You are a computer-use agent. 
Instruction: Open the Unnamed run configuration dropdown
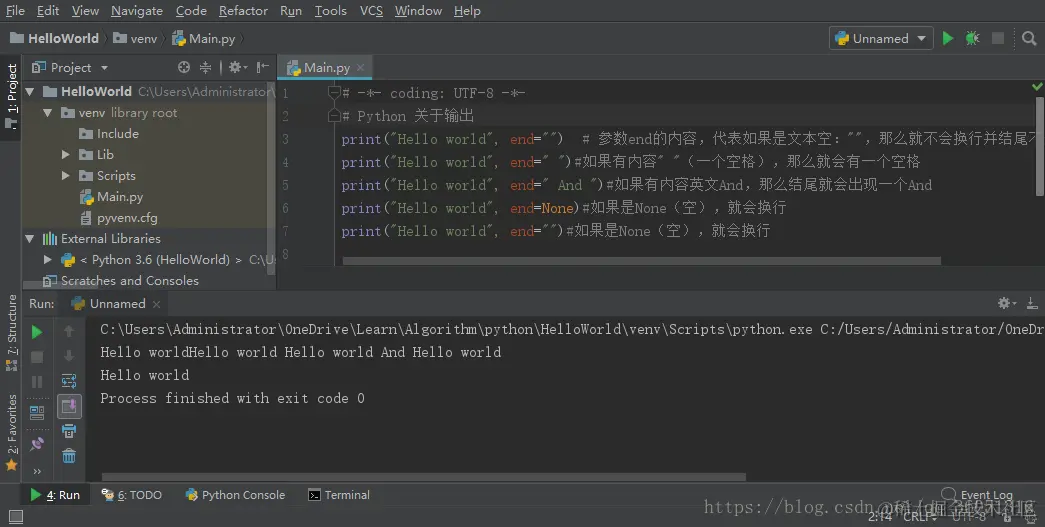(x=880, y=38)
